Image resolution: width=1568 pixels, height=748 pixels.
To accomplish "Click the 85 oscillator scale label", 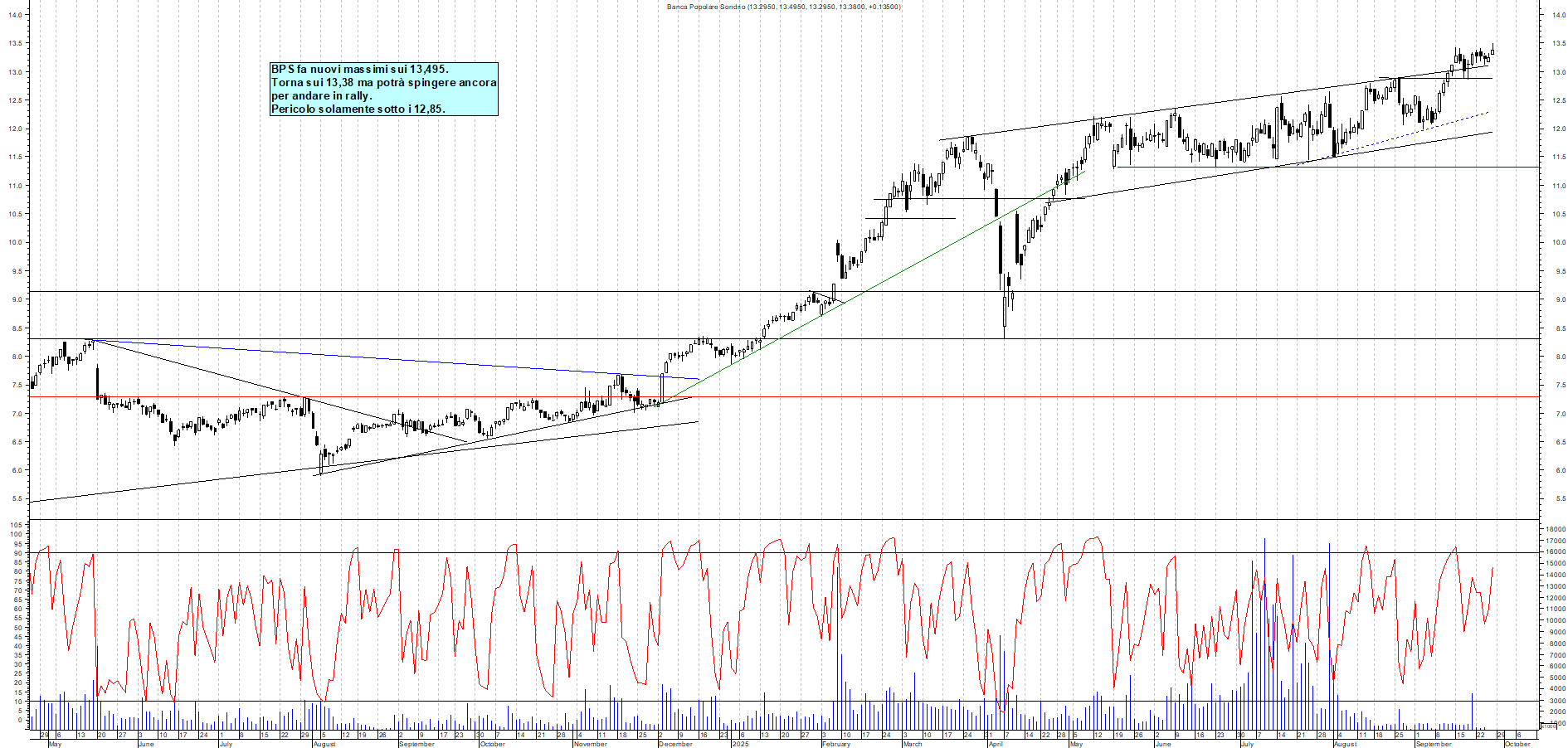I will tap(17, 562).
